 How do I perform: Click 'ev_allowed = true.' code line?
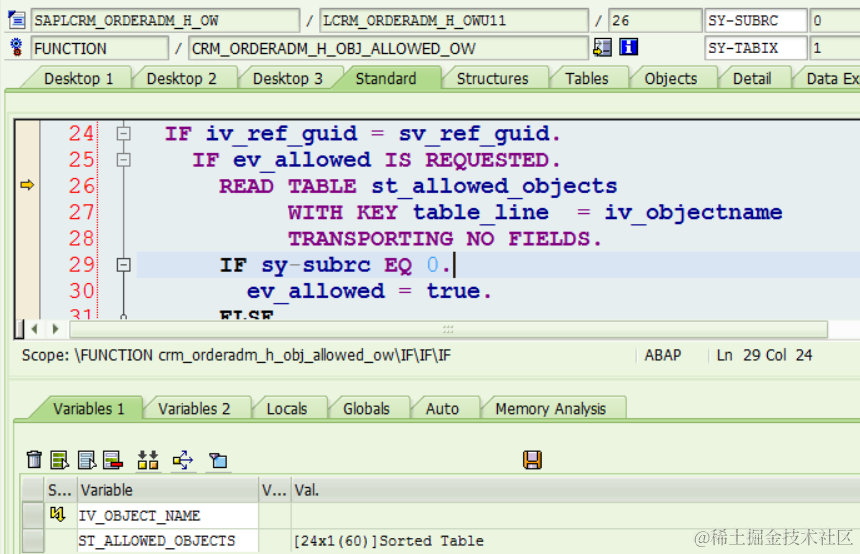(x=369, y=291)
